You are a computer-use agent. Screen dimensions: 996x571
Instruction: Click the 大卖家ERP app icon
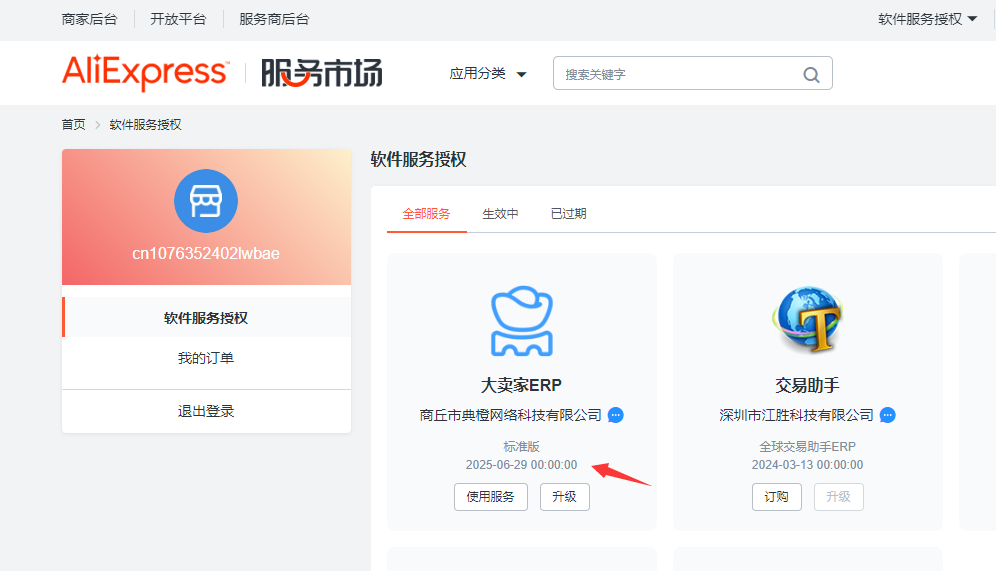(522, 321)
